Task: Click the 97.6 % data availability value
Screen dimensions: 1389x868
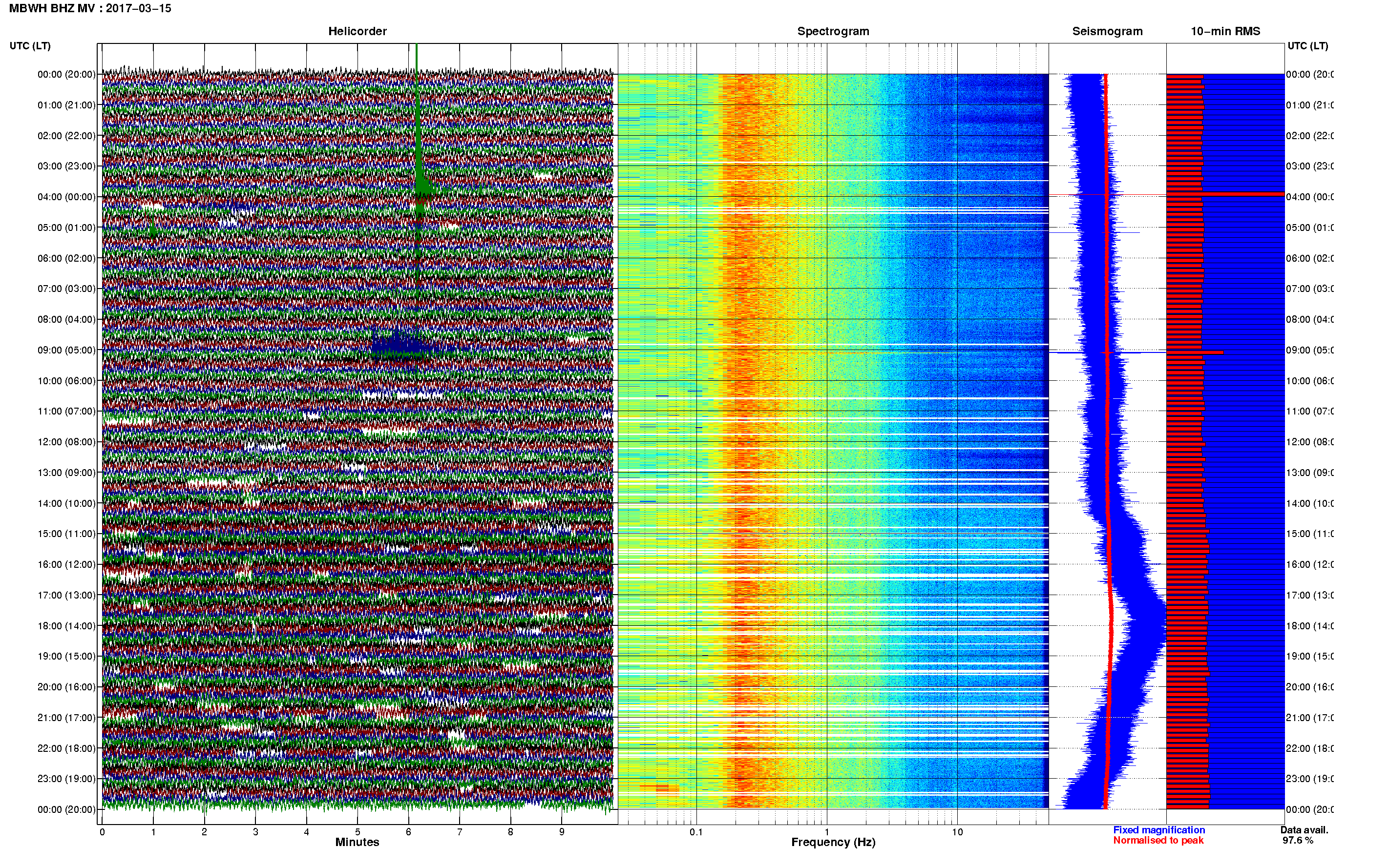Action: pos(1298,841)
